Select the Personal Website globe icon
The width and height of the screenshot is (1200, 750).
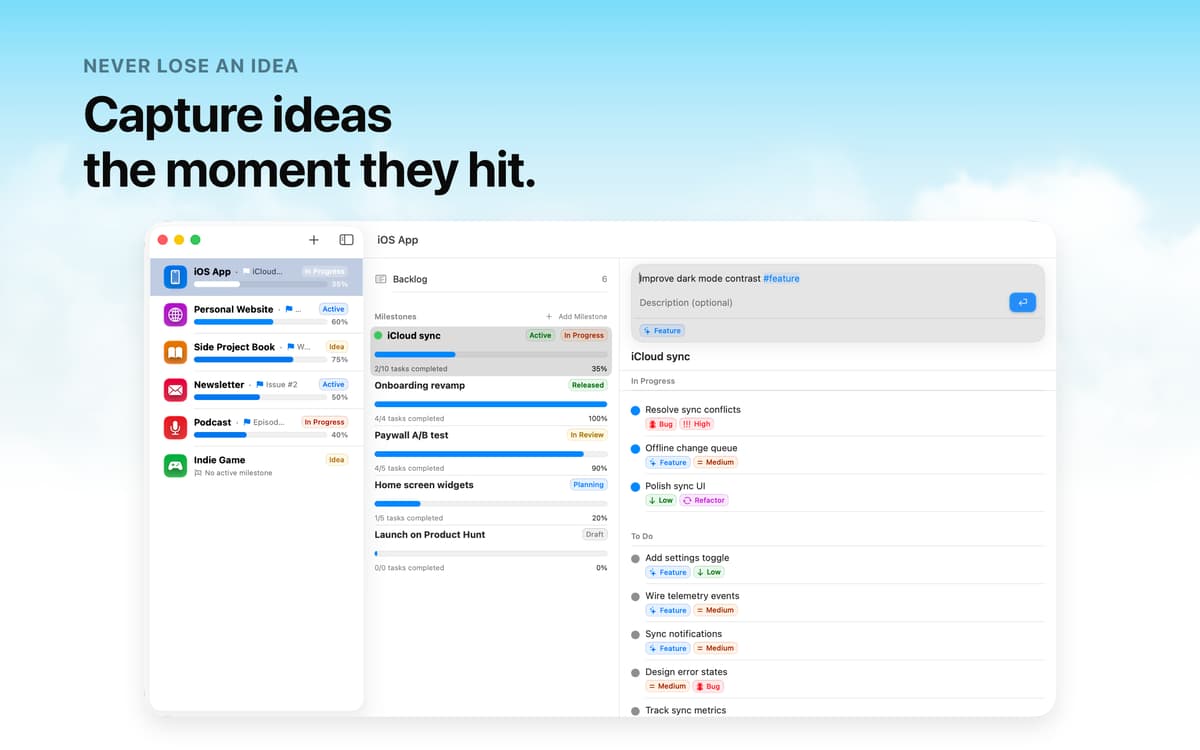click(175, 315)
